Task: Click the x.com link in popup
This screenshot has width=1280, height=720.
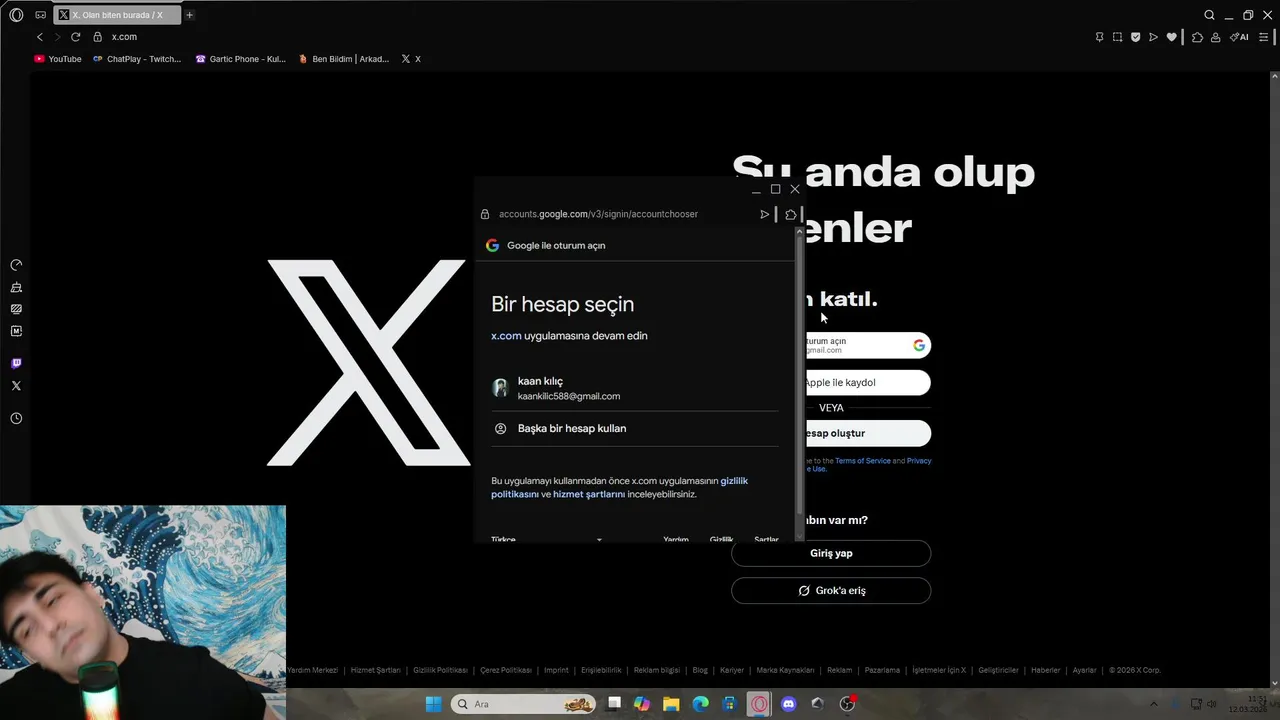Action: point(506,336)
